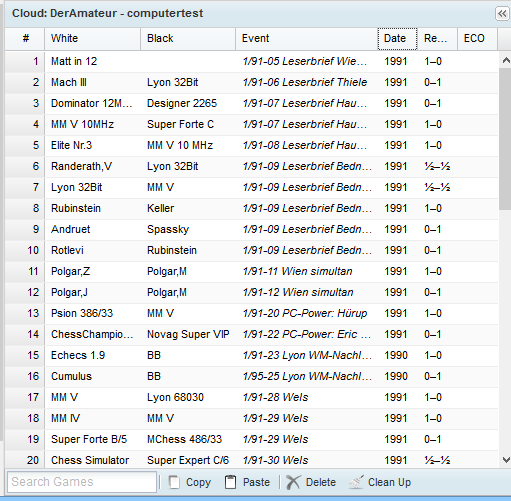The height and width of the screenshot is (501, 511).
Task: Sort by the Date column header
Action: coord(397,38)
